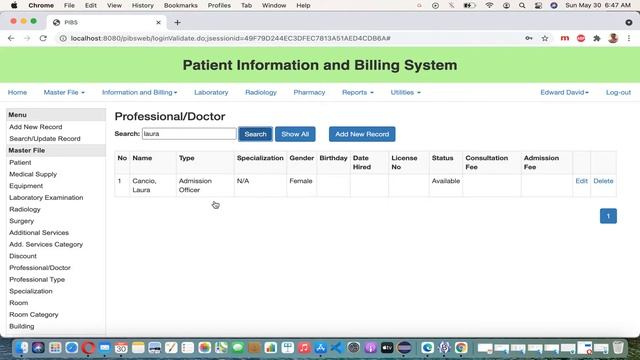Open the red 'm' extension icon
The height and width of the screenshot is (360, 640).
point(565,38)
